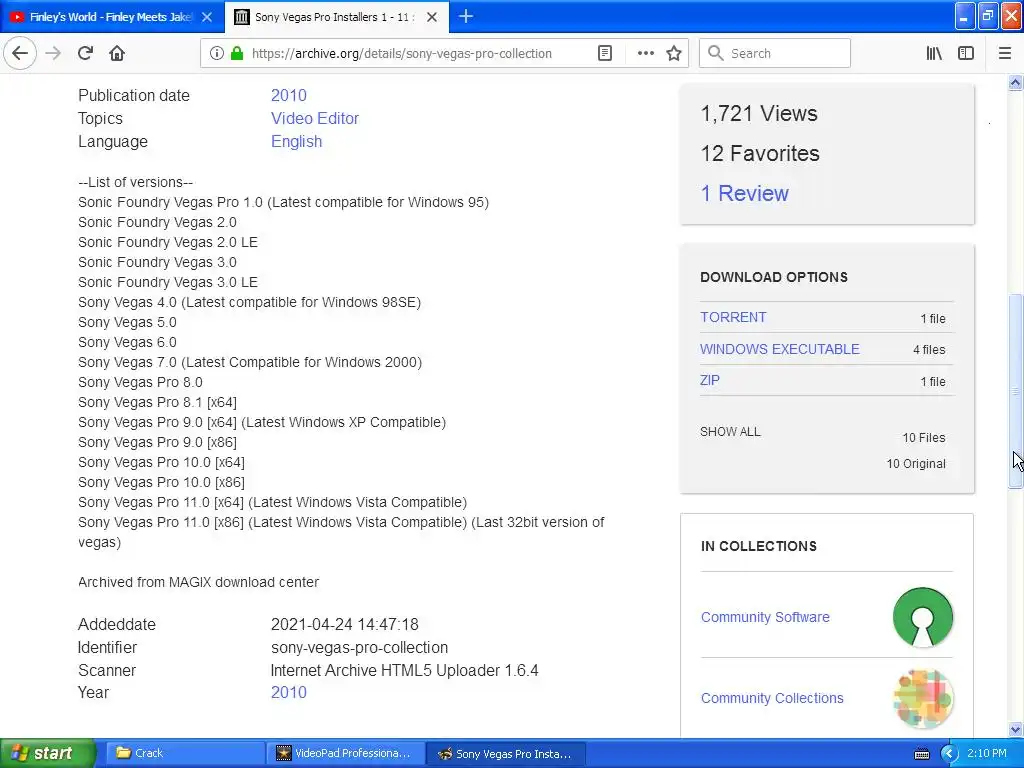Image resolution: width=1024 pixels, height=768 pixels.
Task: Show site information icon in address bar
Action: (x=216, y=53)
